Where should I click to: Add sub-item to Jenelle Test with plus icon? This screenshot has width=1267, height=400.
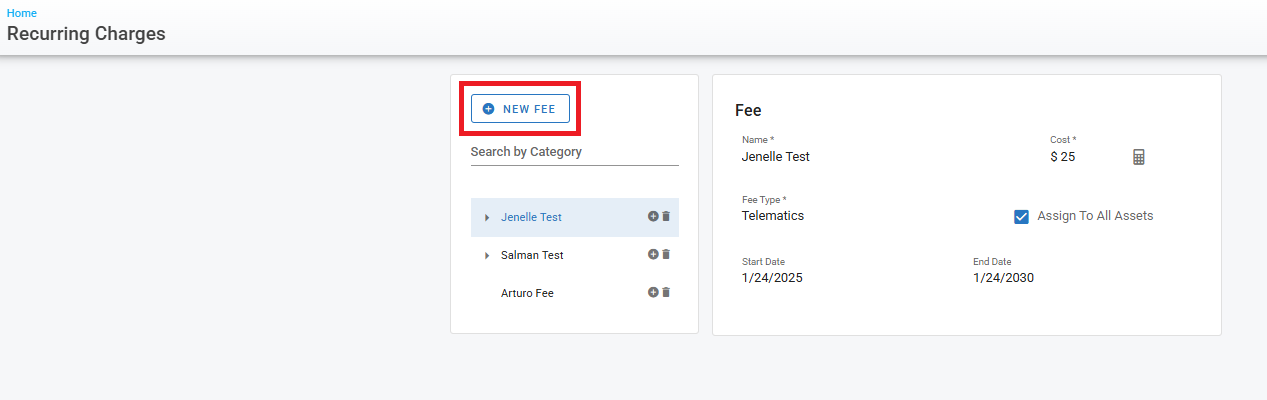653,216
